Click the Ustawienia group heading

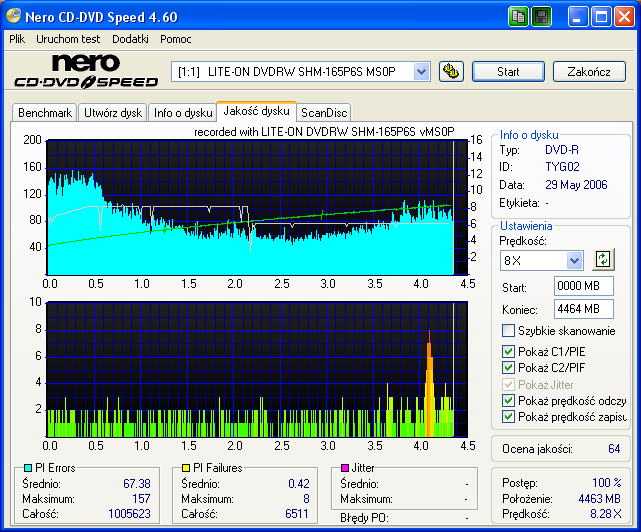tap(526, 226)
